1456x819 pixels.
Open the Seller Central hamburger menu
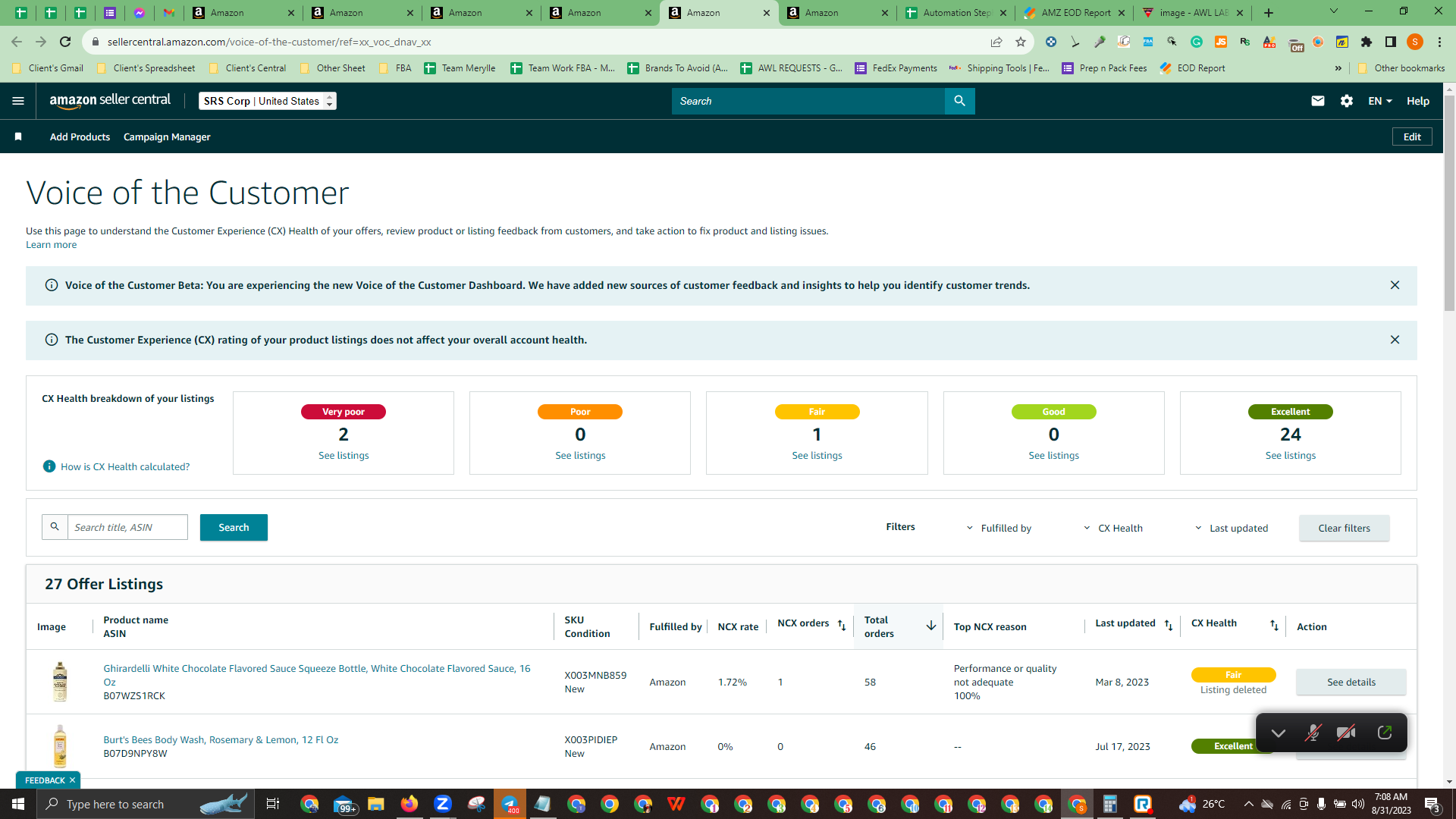(x=18, y=101)
